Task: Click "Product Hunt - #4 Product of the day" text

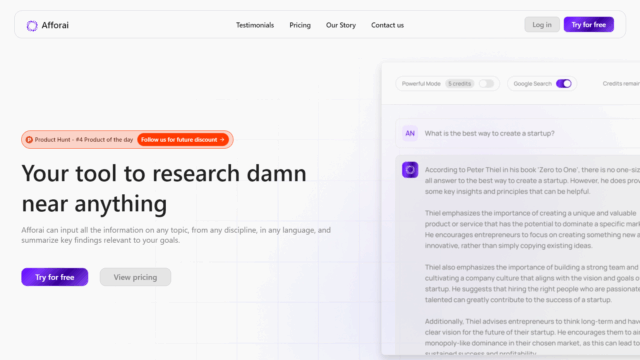Action: [84, 140]
